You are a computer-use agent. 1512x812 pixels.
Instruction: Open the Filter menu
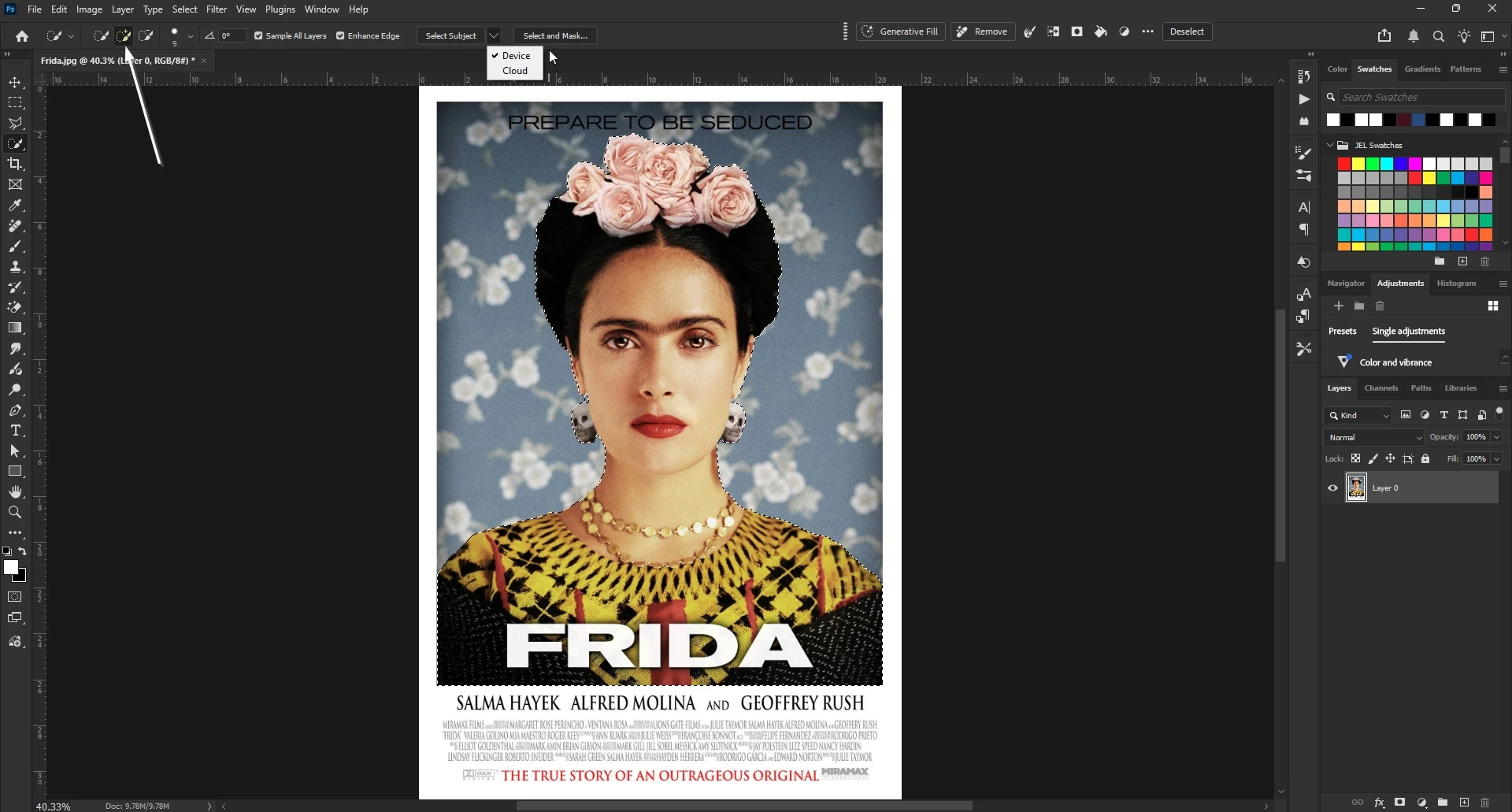tap(217, 9)
